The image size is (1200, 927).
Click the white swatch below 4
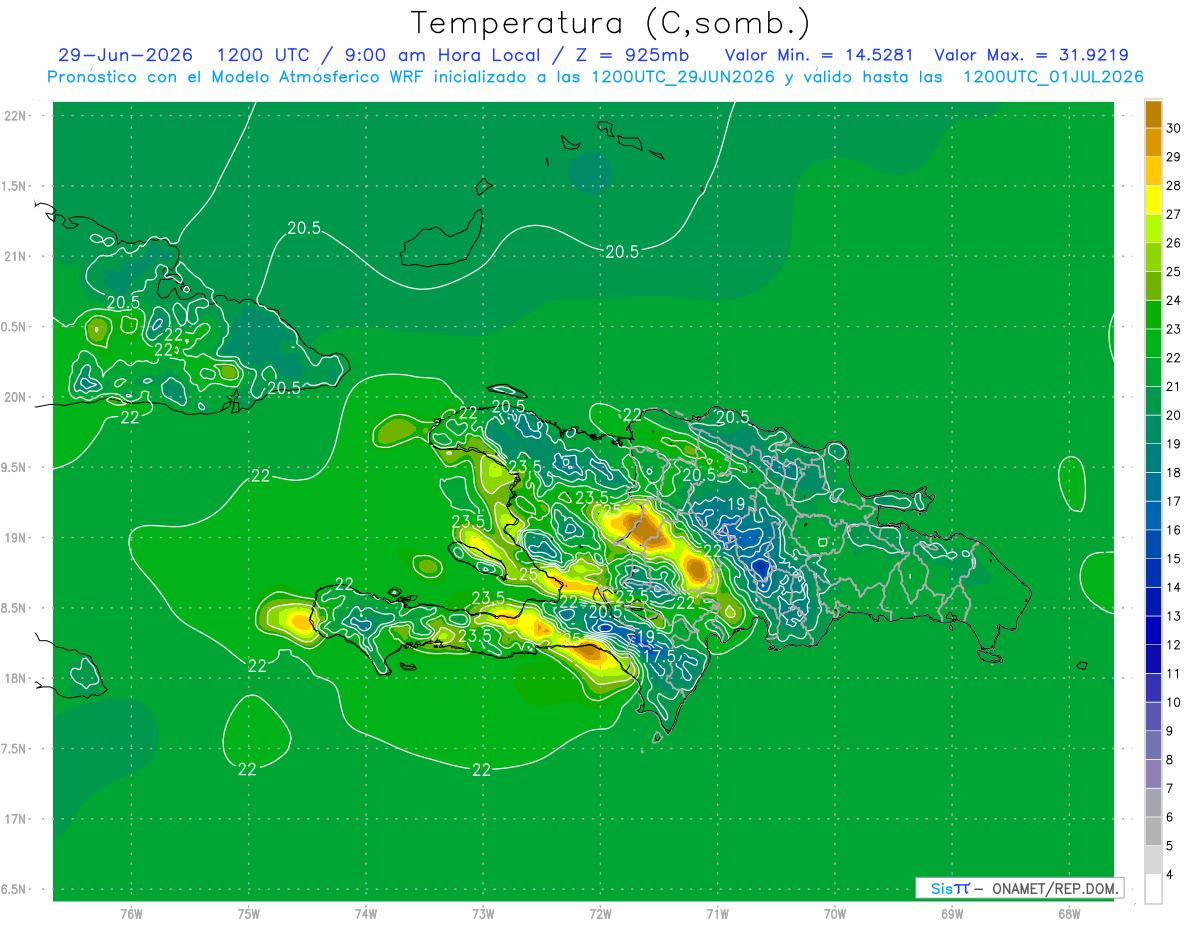click(1153, 889)
